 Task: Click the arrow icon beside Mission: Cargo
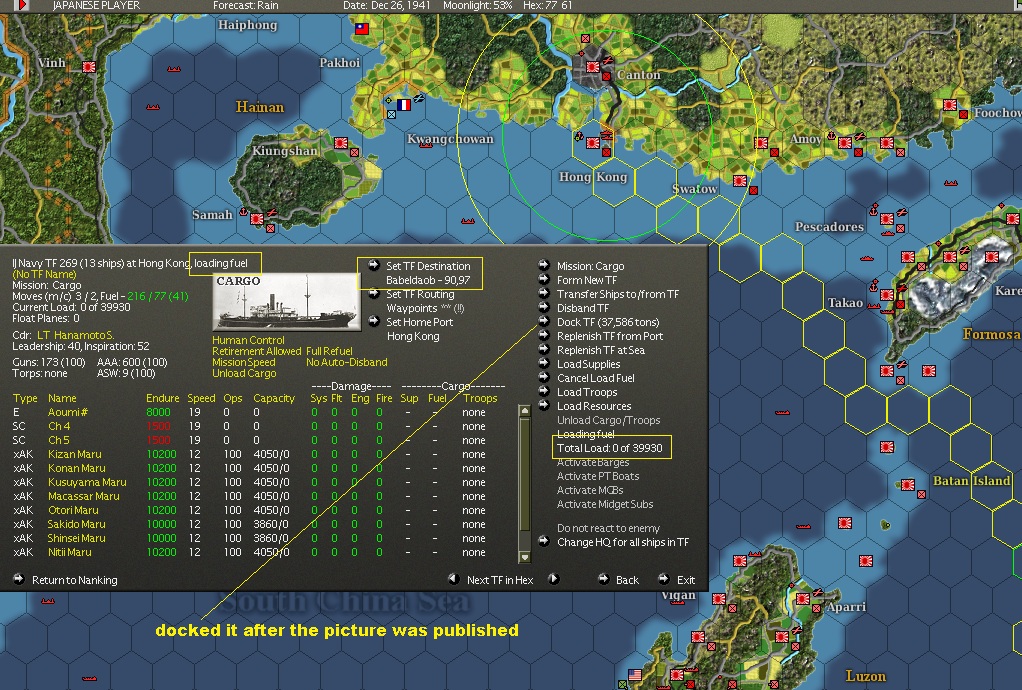pyautogui.click(x=544, y=265)
